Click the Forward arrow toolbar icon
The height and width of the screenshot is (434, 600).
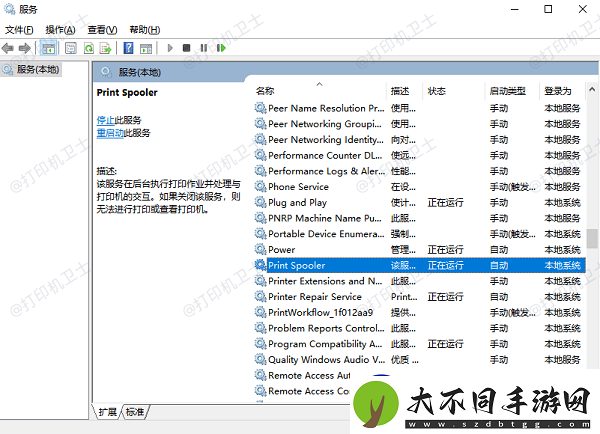tap(24, 48)
